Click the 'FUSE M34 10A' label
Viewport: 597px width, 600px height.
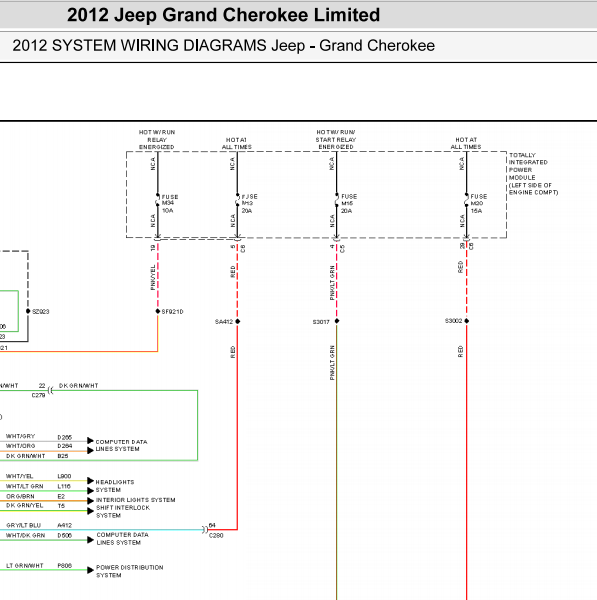click(170, 204)
